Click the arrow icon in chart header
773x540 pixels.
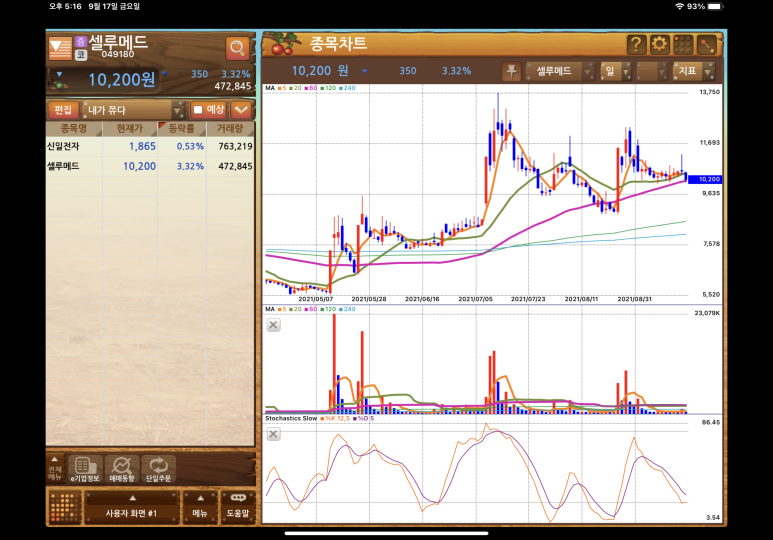coord(706,45)
